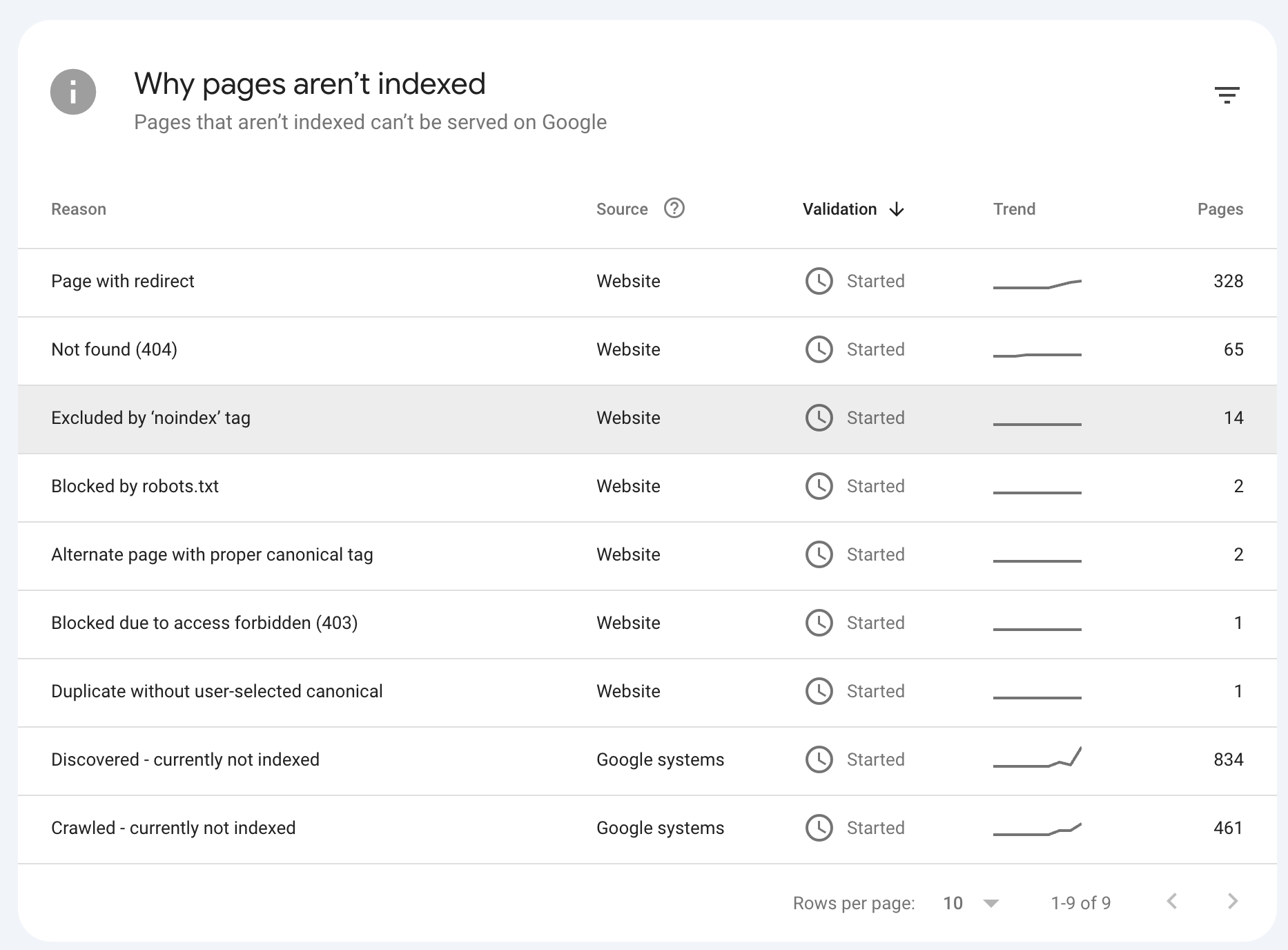
Task: Open Alternate page with proper canonical tag
Action: point(212,554)
